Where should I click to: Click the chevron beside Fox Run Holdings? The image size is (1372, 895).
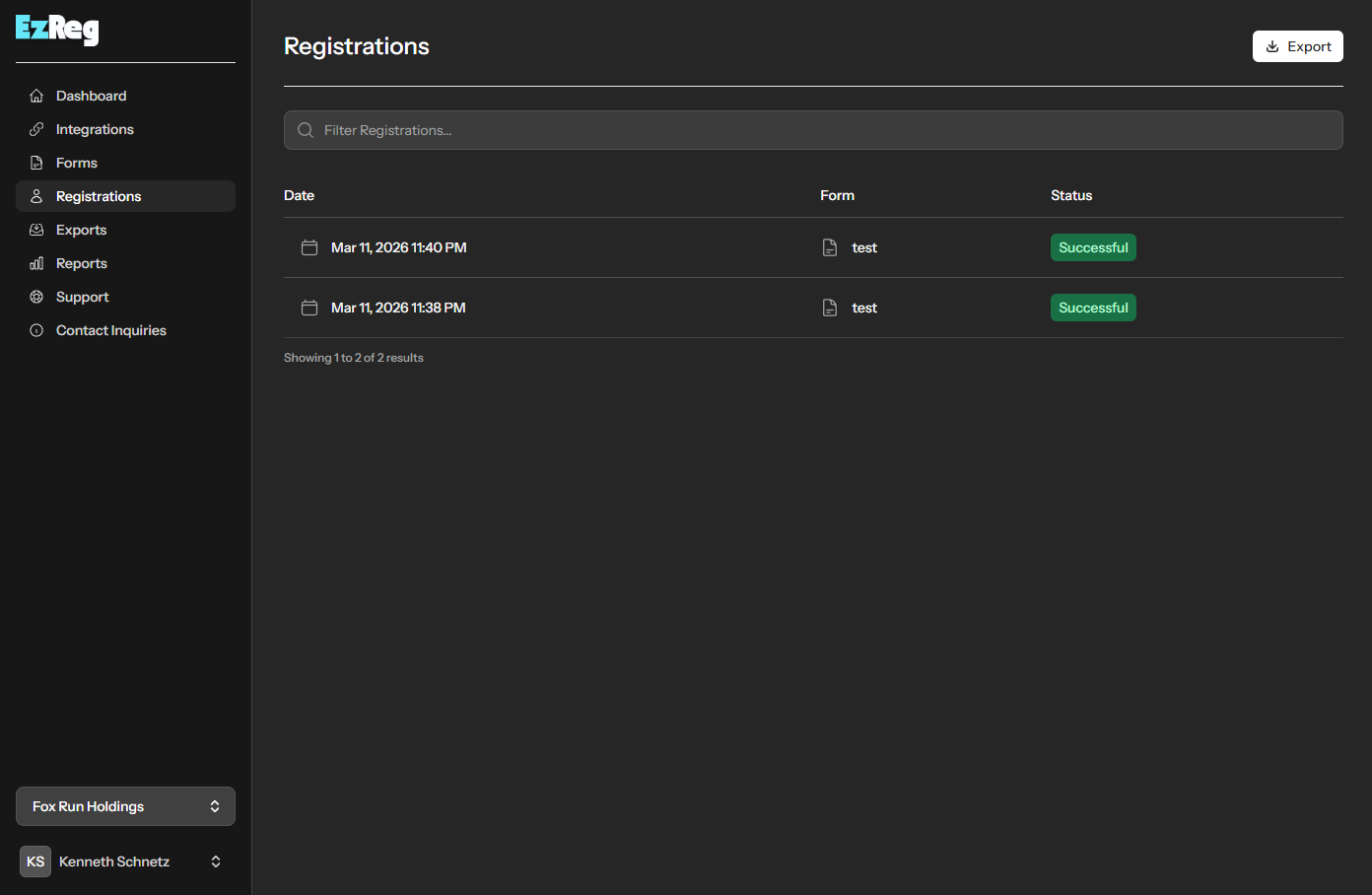pos(215,806)
